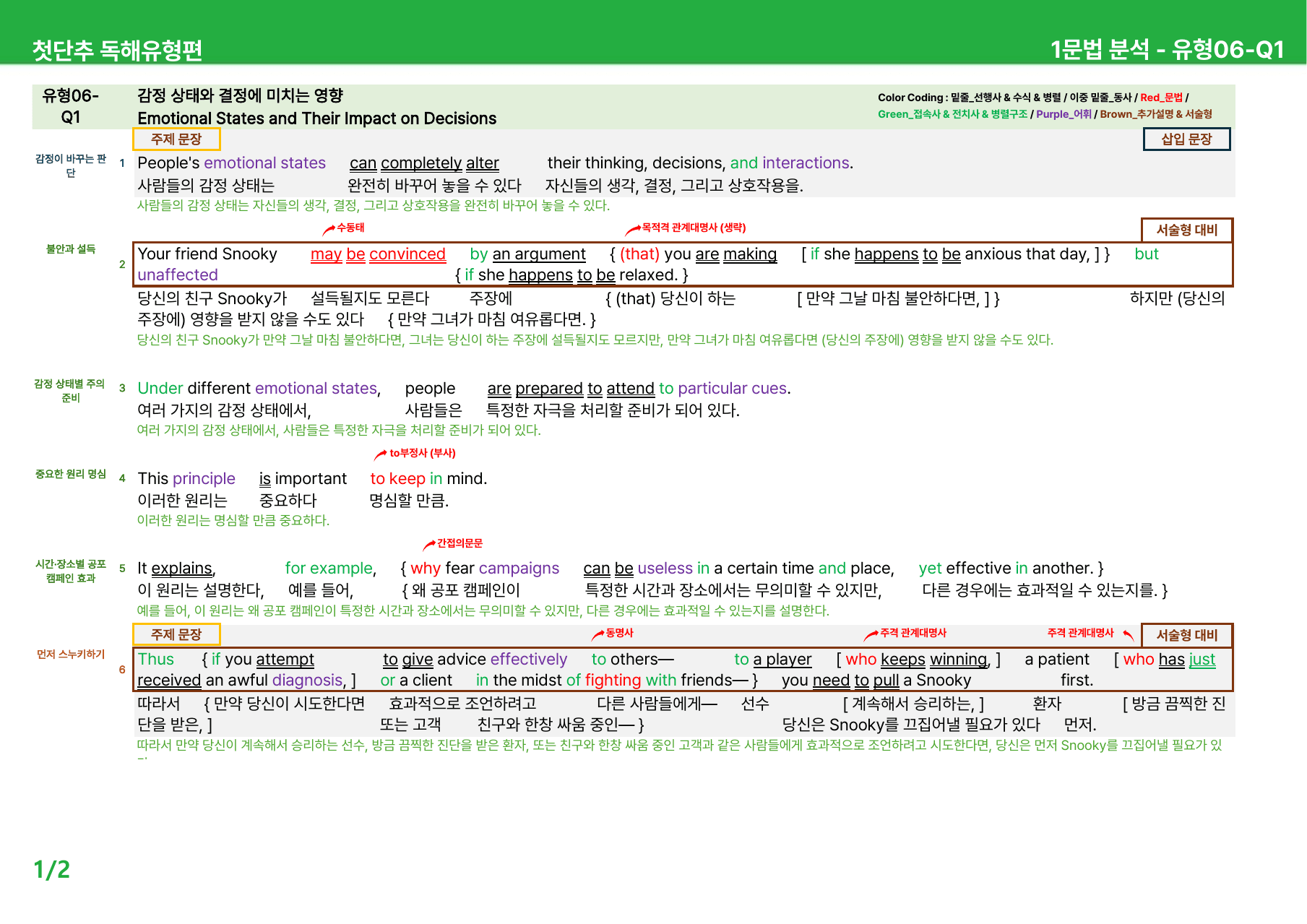Click the '주제 문장' box above sentence 1
The width and height of the screenshot is (1307, 924).
(176, 139)
